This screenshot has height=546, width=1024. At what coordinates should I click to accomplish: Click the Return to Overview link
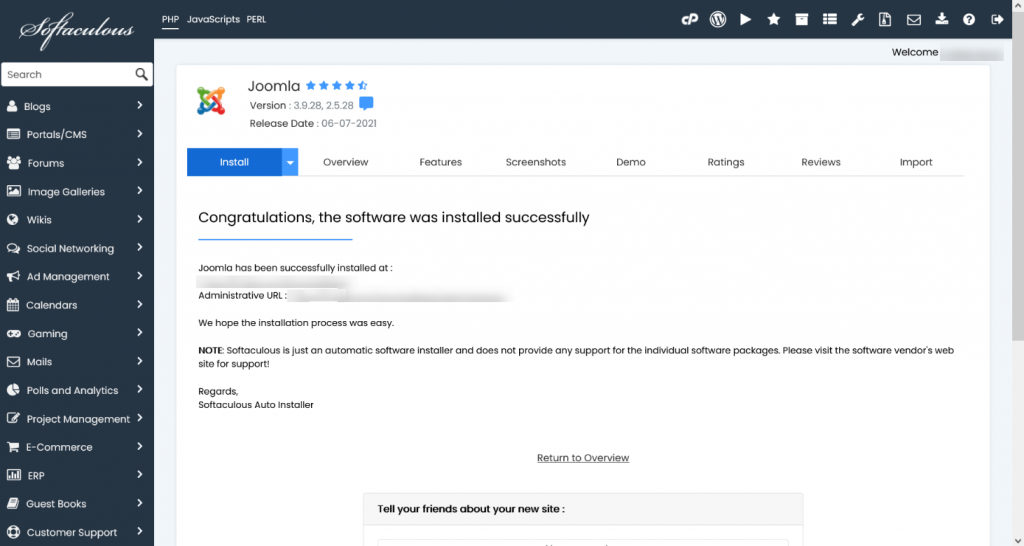(583, 458)
